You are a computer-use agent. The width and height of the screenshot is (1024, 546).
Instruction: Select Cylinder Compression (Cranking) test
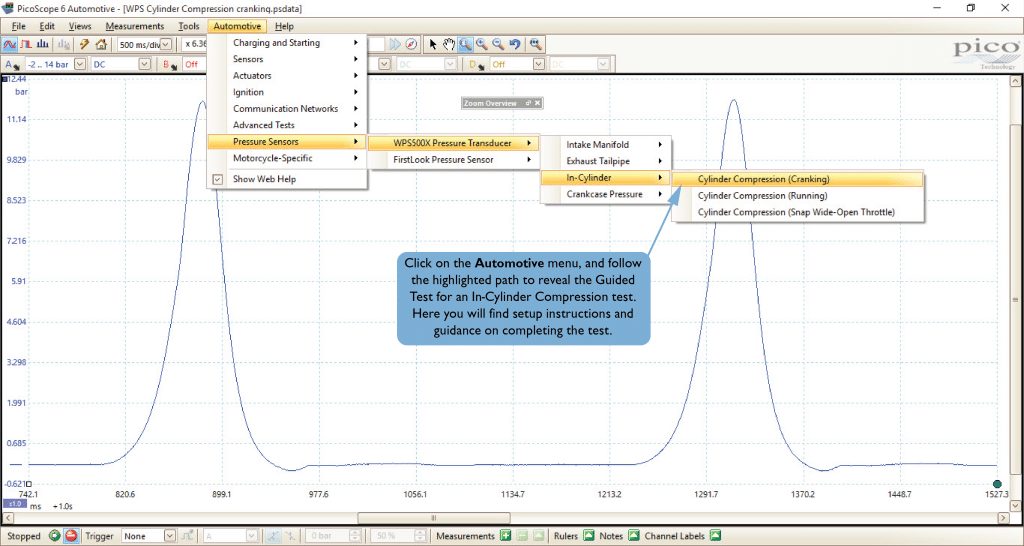(x=798, y=179)
